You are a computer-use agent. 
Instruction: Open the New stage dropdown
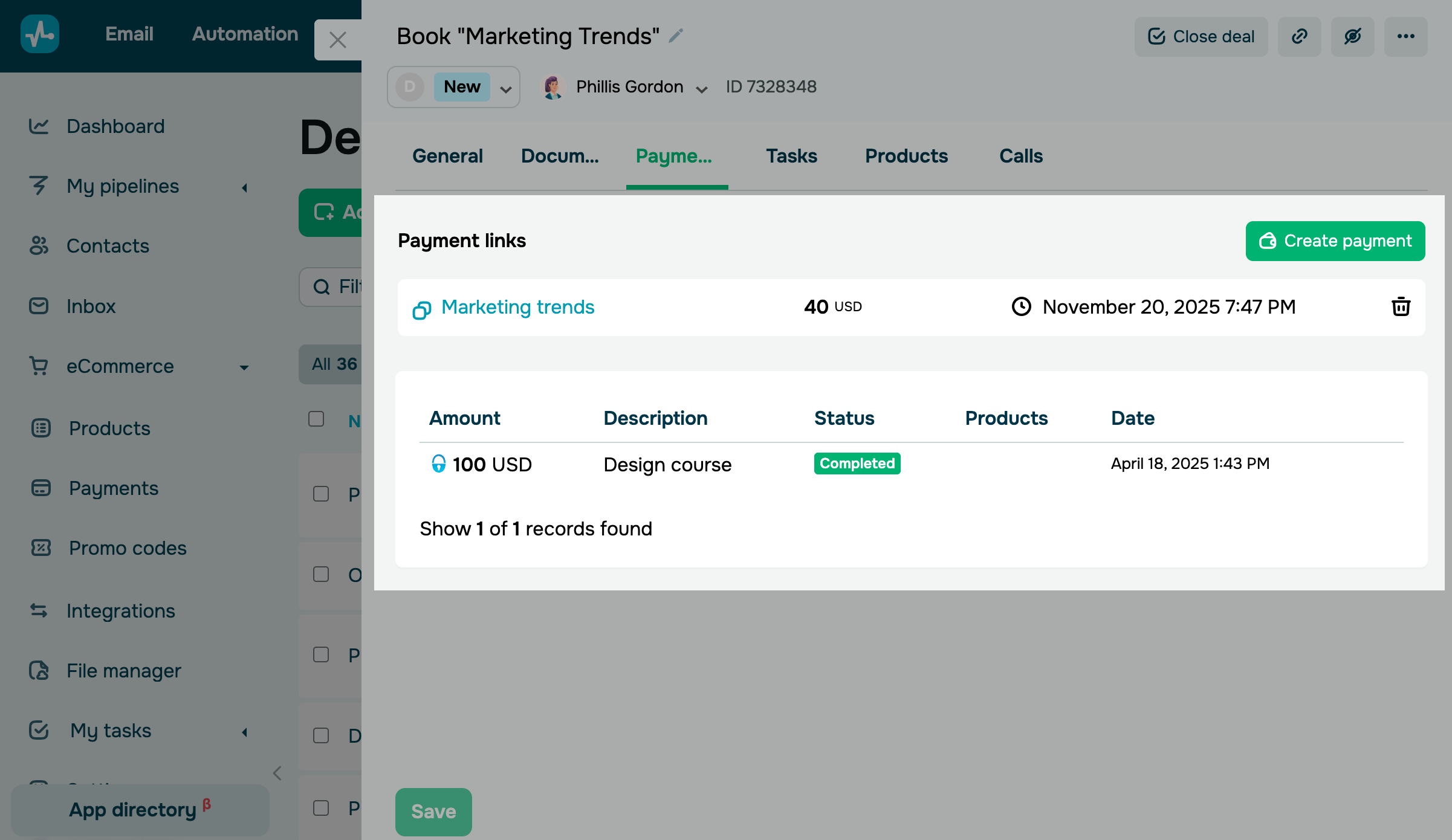tap(506, 89)
